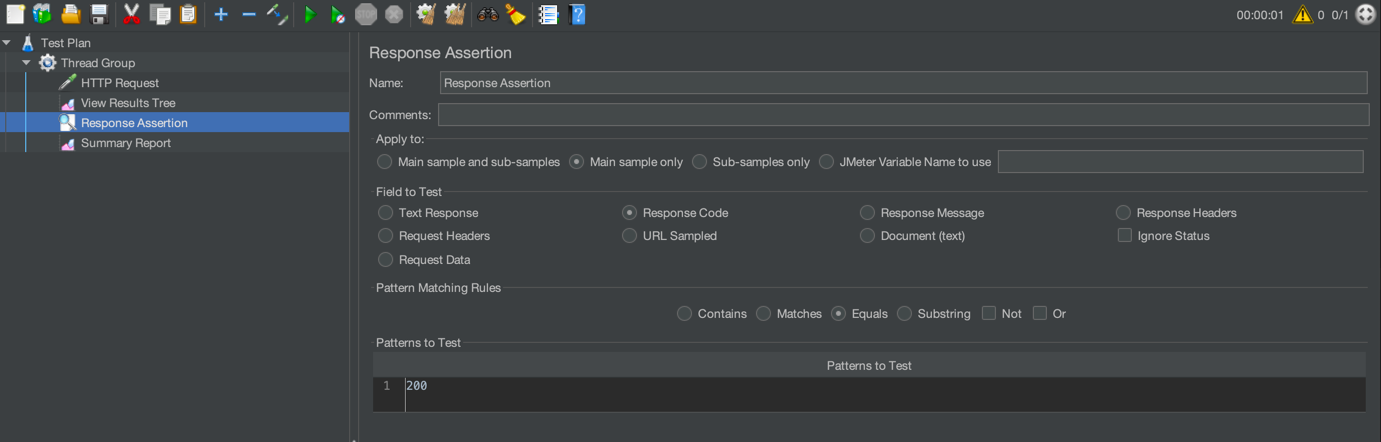Click the yellow warning triangle log icon
This screenshot has height=442, width=1381.
coord(1302,14)
